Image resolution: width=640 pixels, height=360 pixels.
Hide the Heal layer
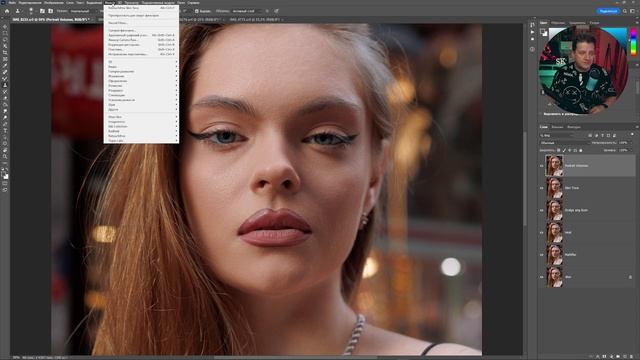542,233
